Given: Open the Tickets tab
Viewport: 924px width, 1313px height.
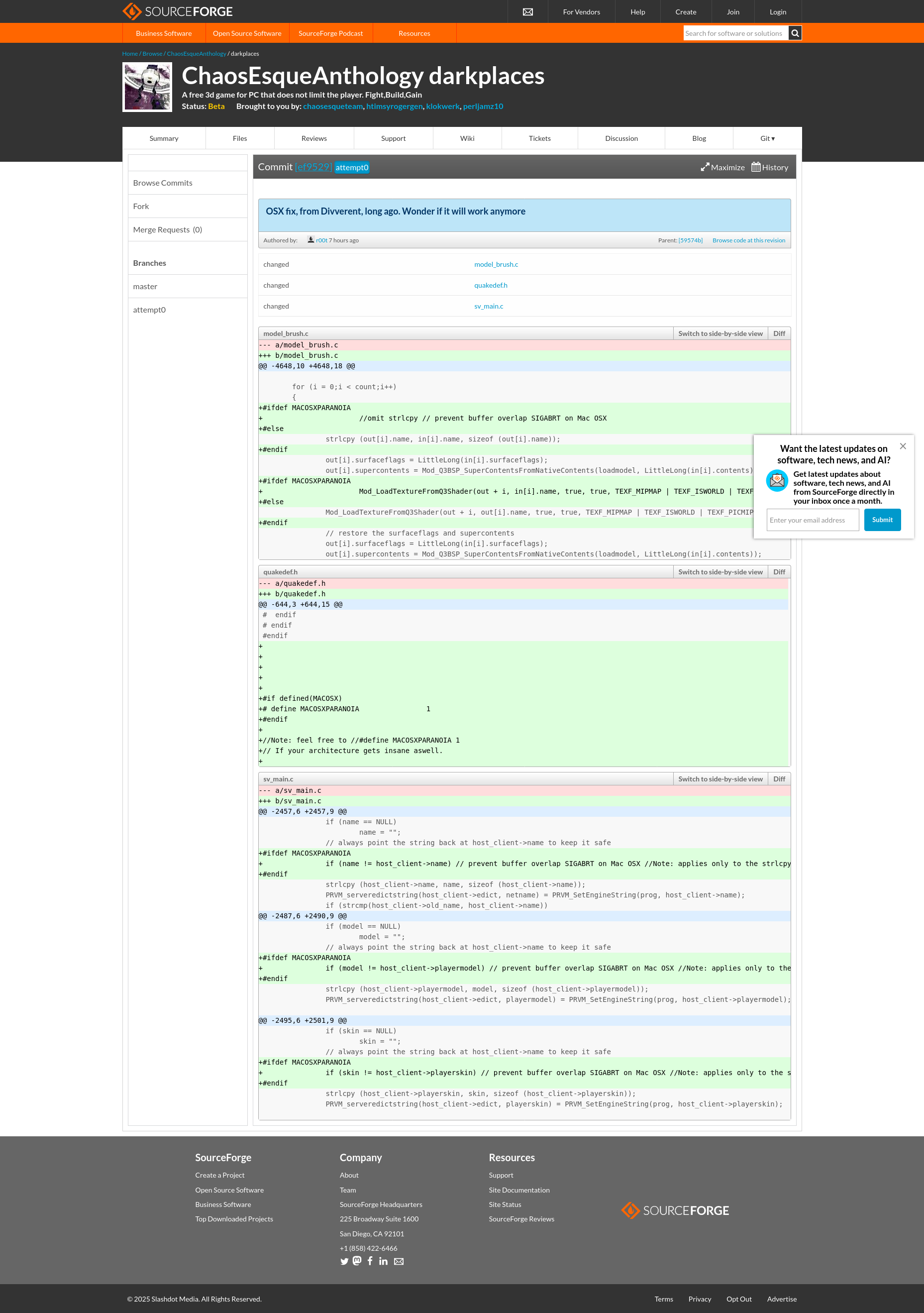Looking at the screenshot, I should [x=540, y=138].
